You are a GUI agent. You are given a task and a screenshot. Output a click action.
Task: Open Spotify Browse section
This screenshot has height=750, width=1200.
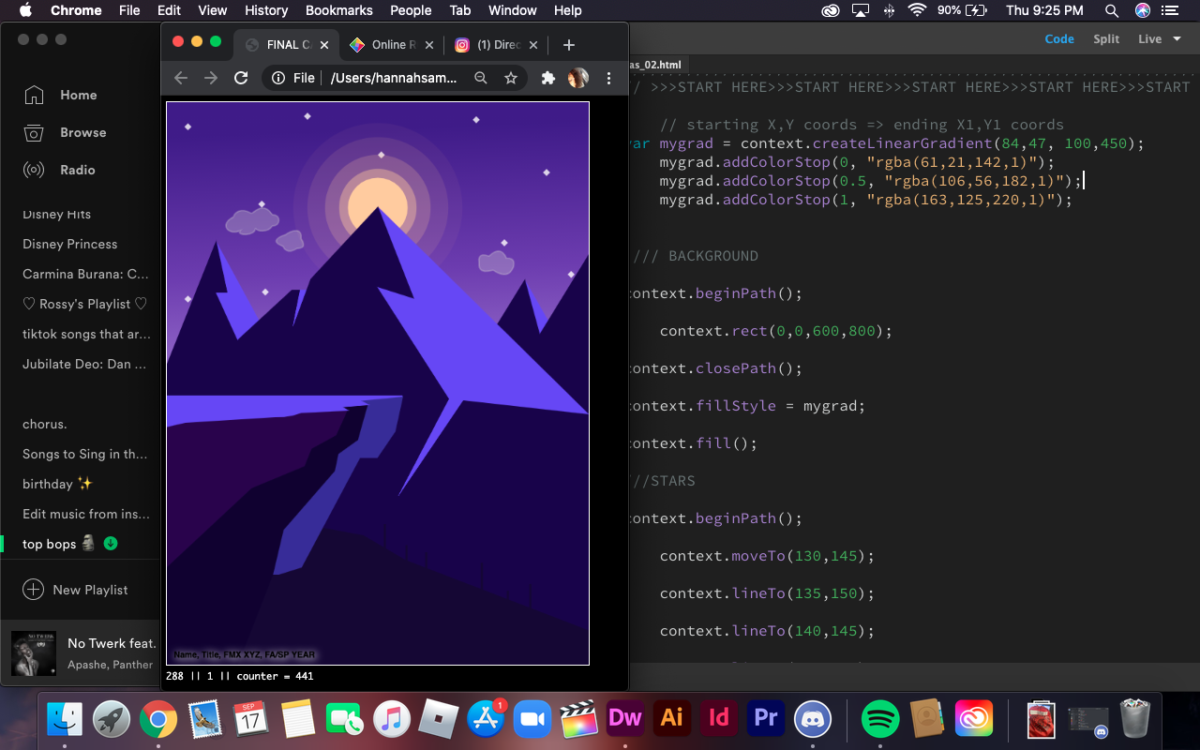[82, 132]
